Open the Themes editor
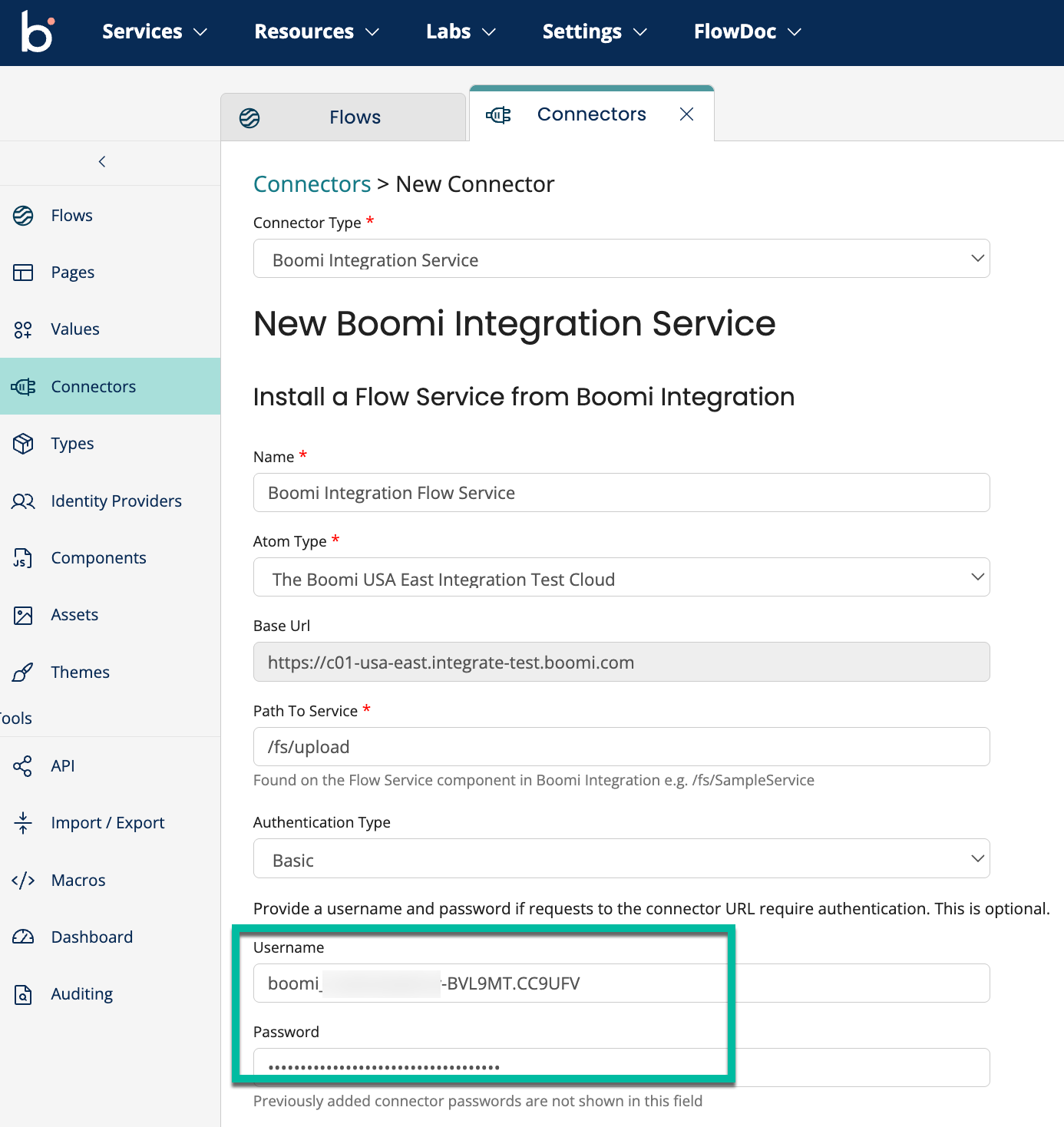Screen dimensions: 1064x1127 click(x=80, y=672)
